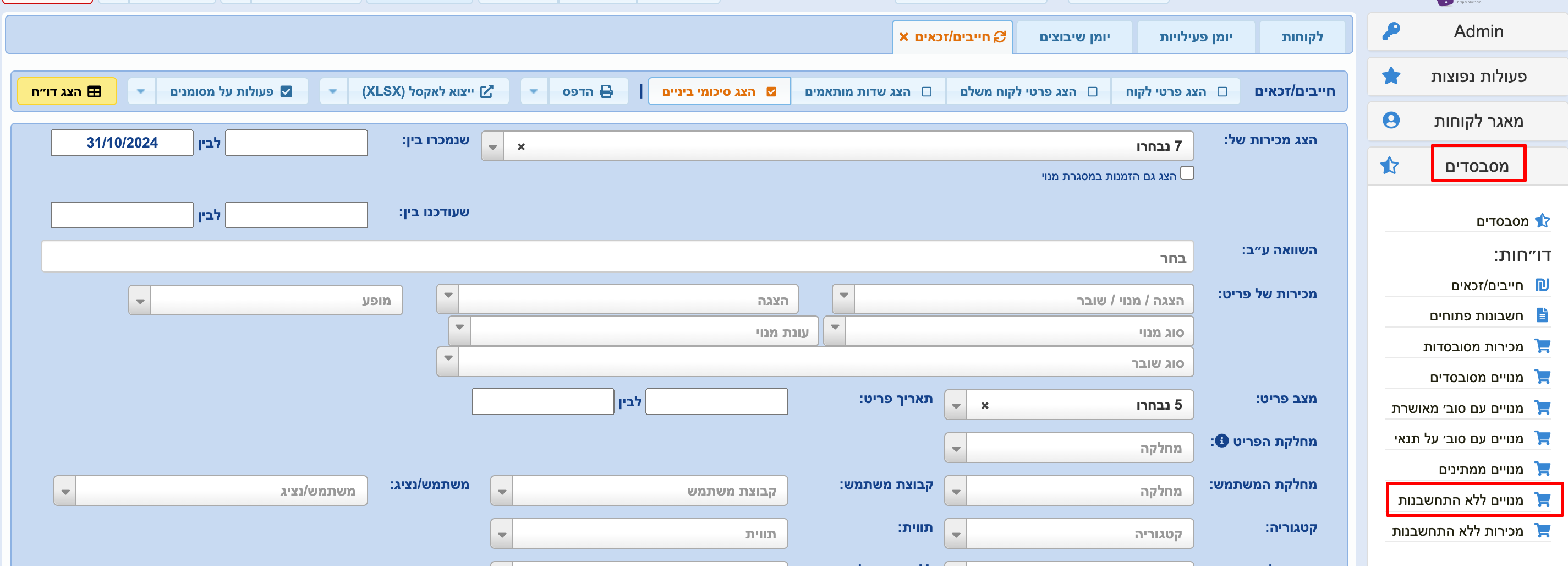Click the date field showing 31/10/2024

tap(122, 143)
